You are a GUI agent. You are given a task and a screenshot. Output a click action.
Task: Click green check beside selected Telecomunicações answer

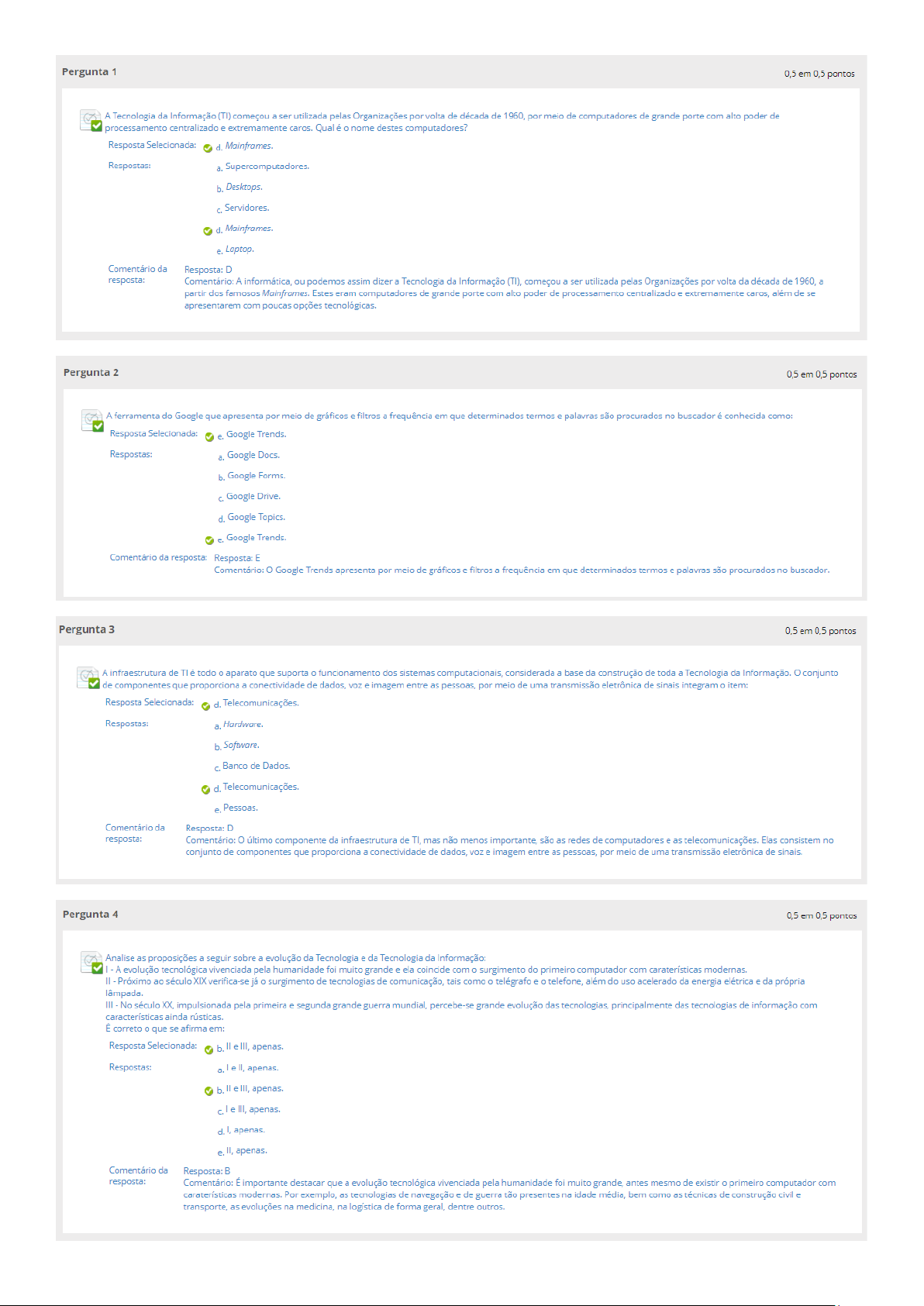[x=205, y=706]
